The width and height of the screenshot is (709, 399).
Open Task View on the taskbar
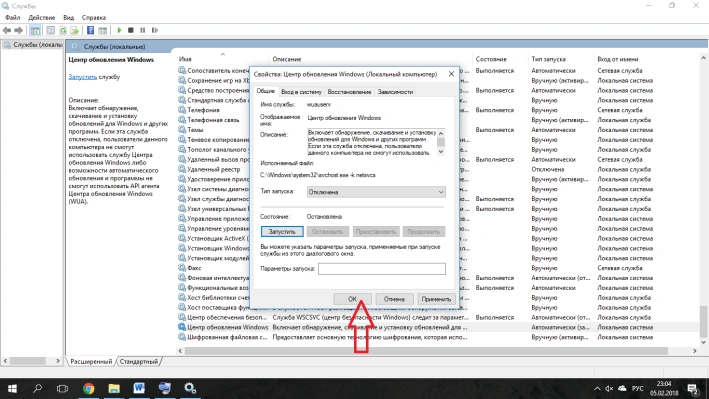62,388
